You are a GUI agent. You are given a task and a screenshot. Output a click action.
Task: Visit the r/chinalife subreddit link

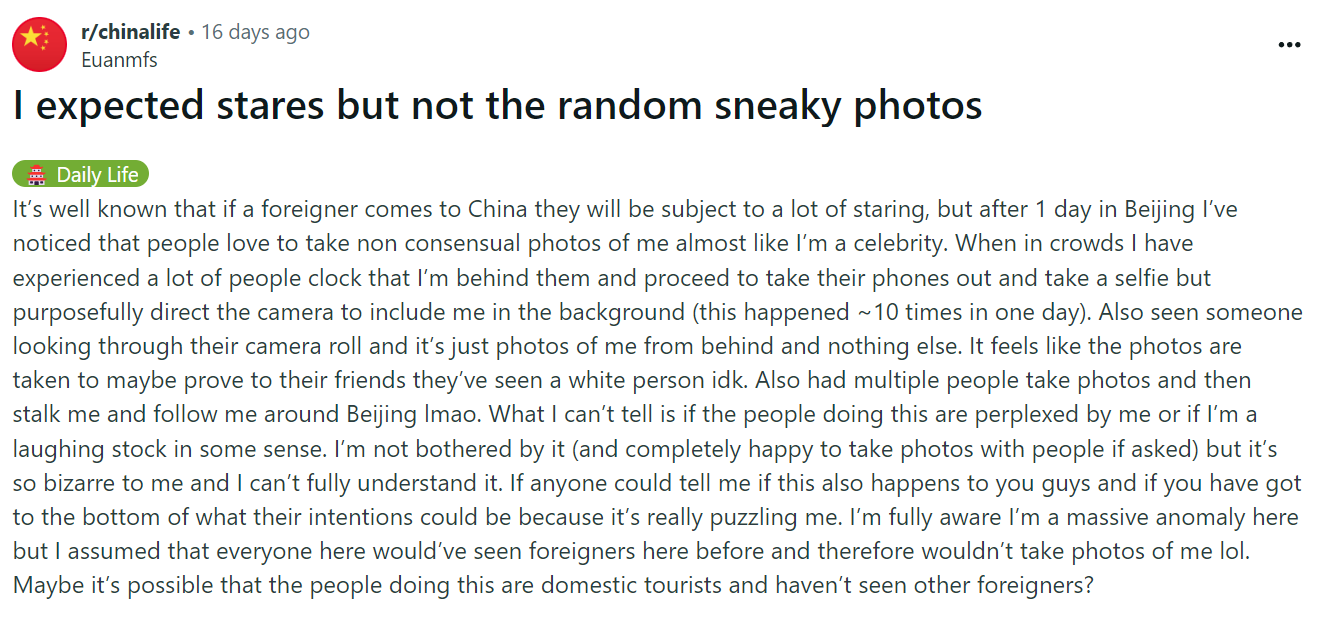click(130, 32)
